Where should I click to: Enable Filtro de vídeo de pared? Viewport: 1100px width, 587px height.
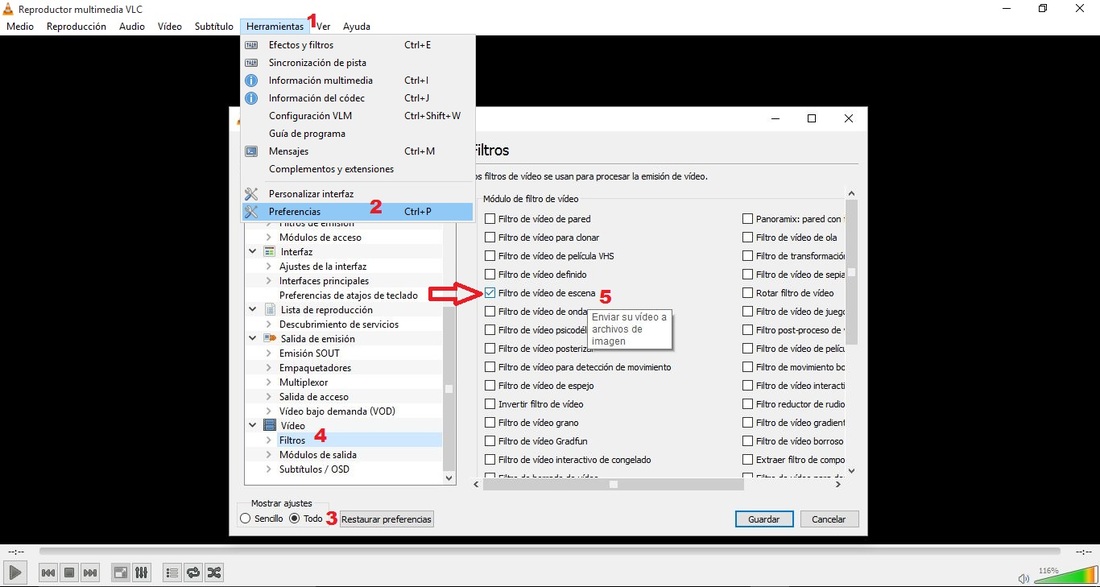point(490,219)
